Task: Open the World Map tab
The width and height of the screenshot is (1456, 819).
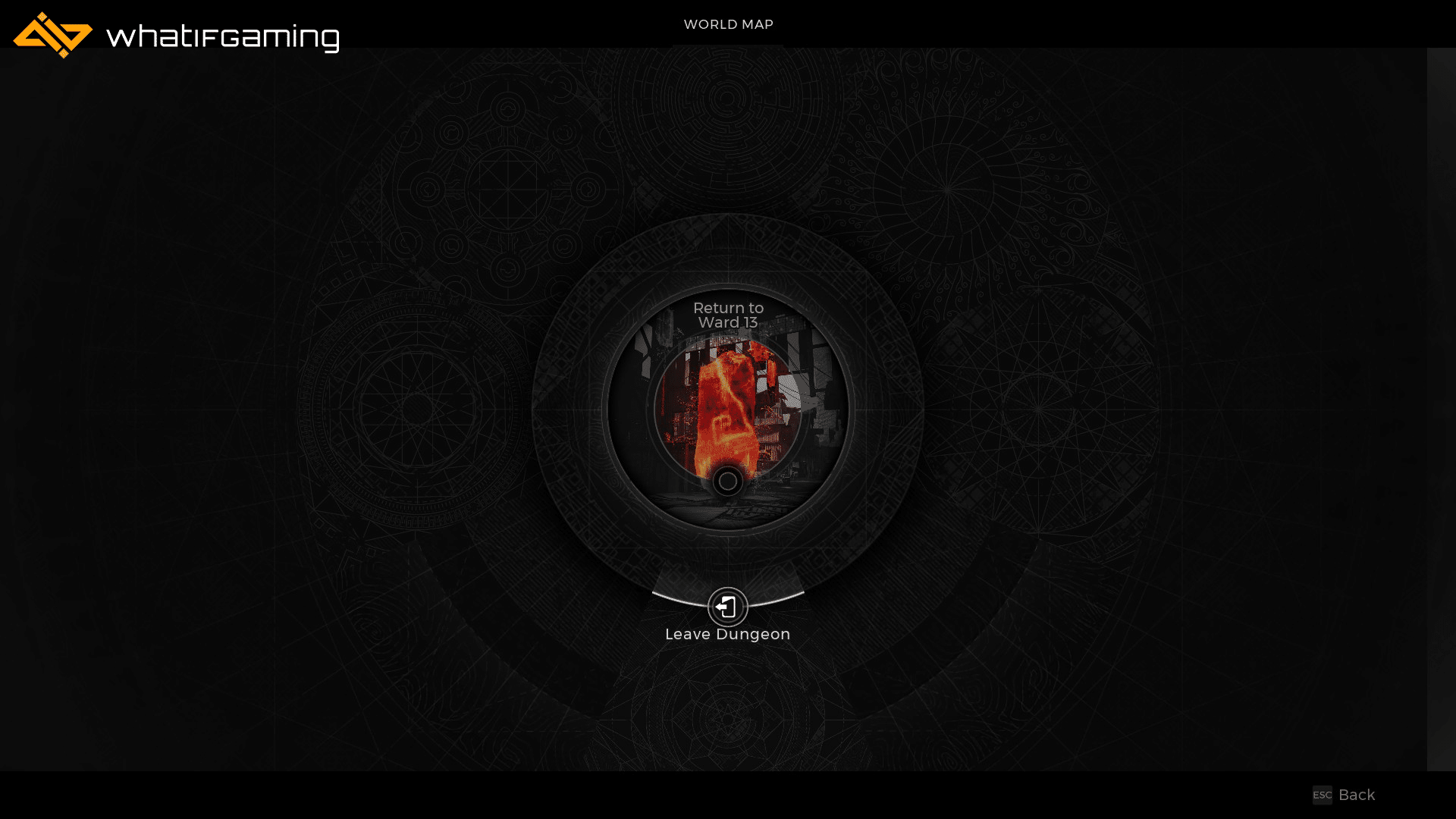Action: coord(728,24)
